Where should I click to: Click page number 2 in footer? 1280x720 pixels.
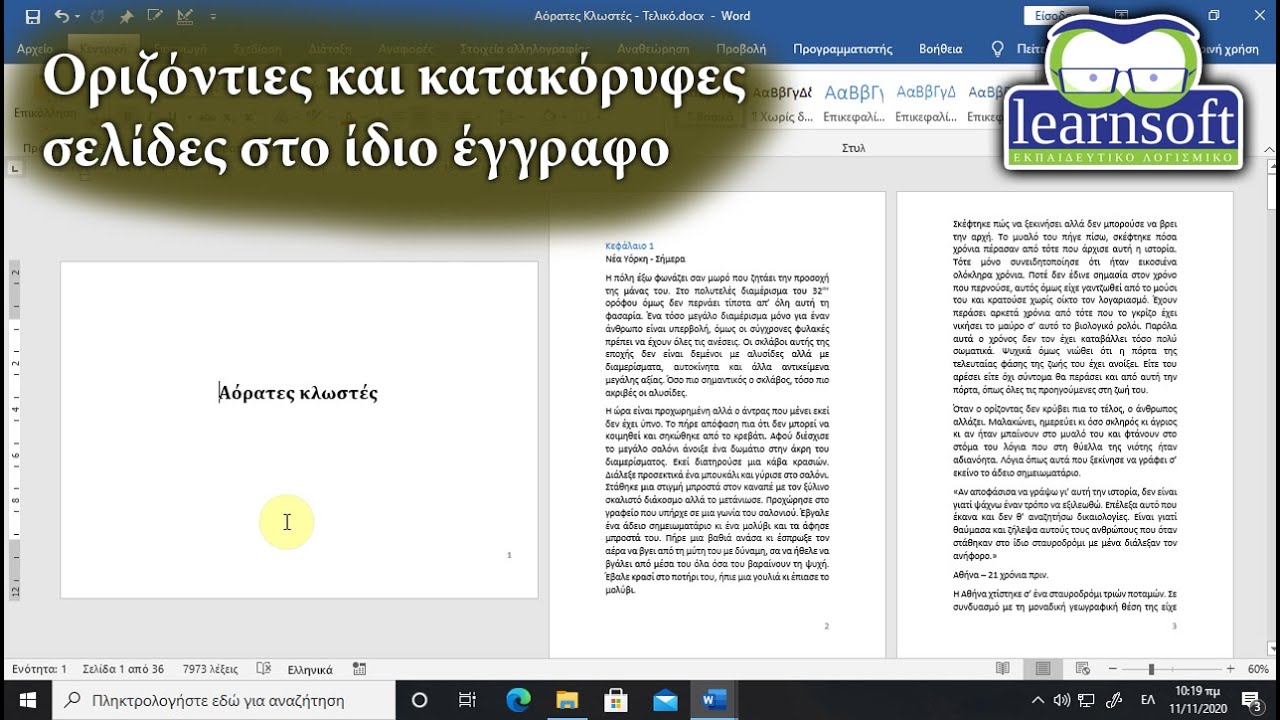(x=826, y=626)
